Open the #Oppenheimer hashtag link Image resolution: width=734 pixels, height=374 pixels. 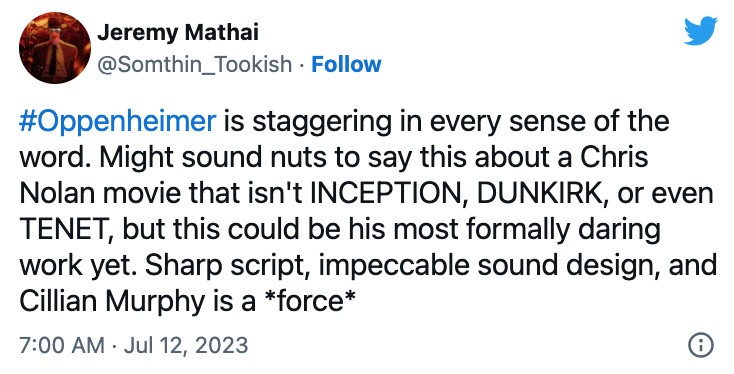coord(117,121)
